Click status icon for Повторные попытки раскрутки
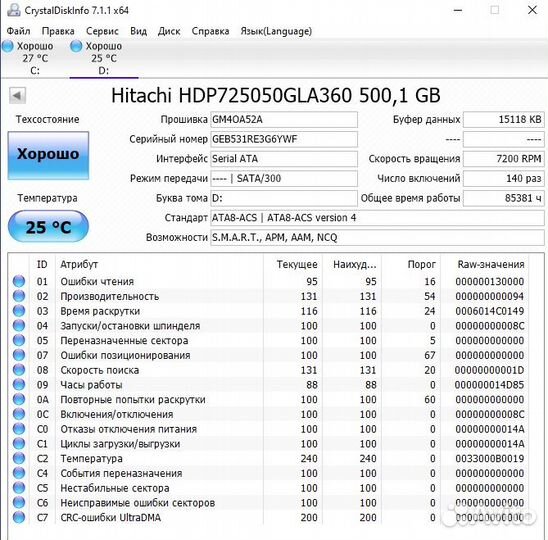The image size is (548, 540). tap(19, 399)
